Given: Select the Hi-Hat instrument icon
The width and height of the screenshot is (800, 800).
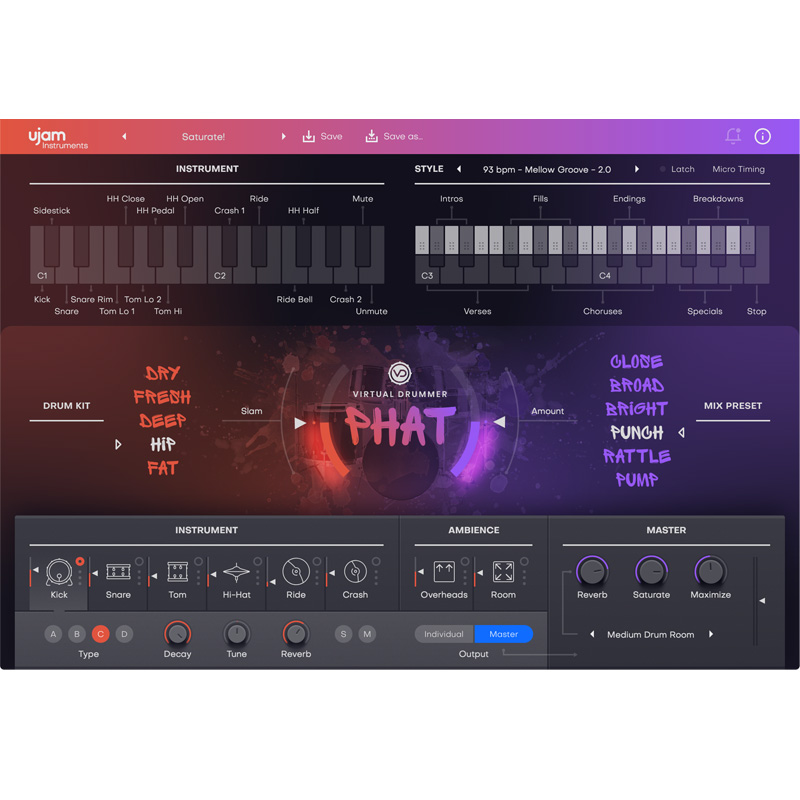Looking at the screenshot, I should [x=236, y=572].
